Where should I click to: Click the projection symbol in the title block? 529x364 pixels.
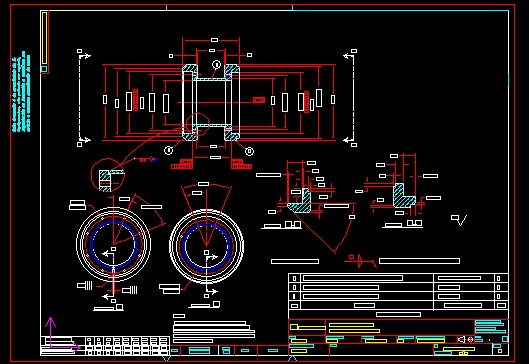pyautogui.click(x=466, y=339)
